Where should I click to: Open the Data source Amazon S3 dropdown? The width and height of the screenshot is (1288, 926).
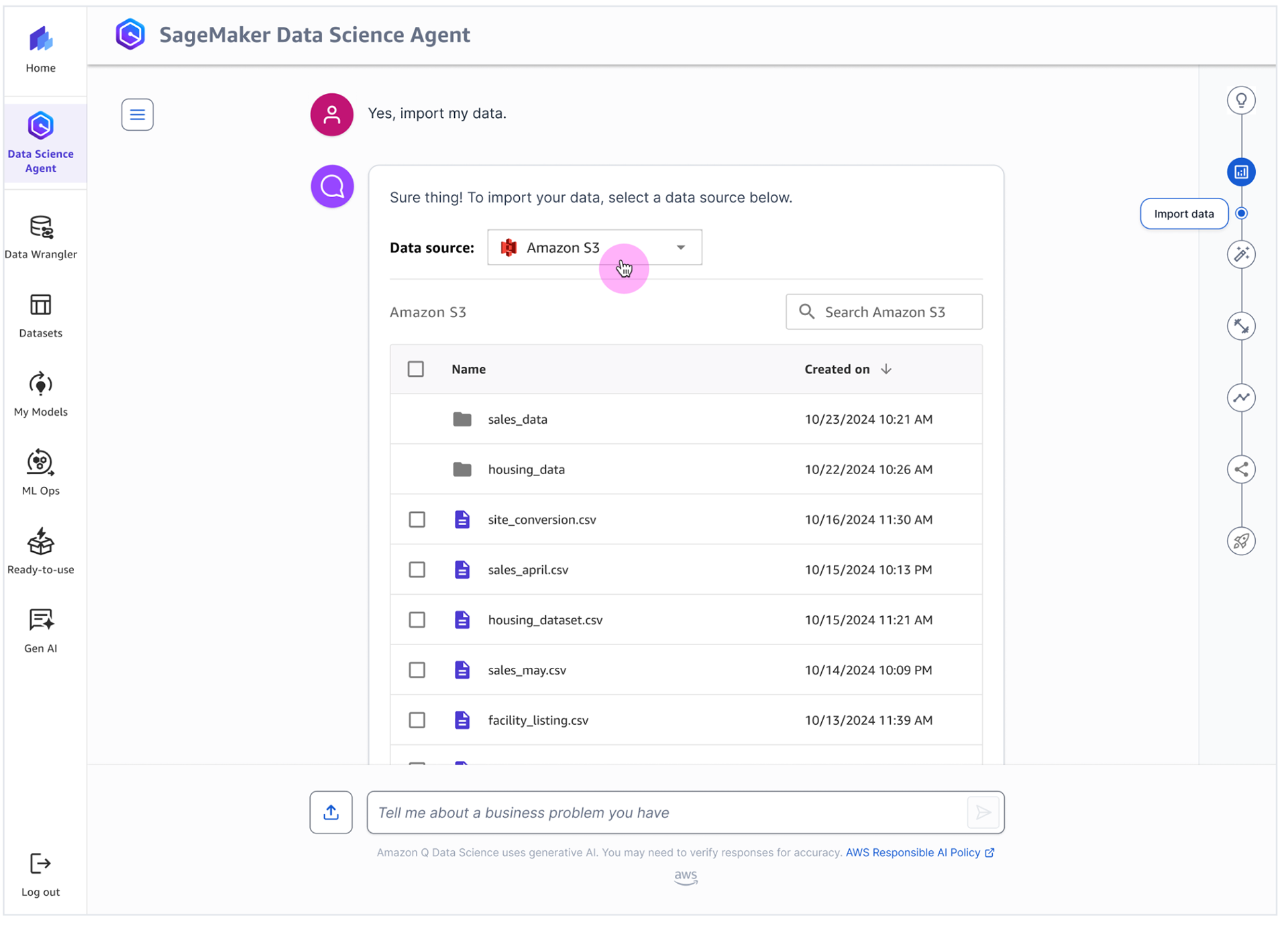click(594, 247)
